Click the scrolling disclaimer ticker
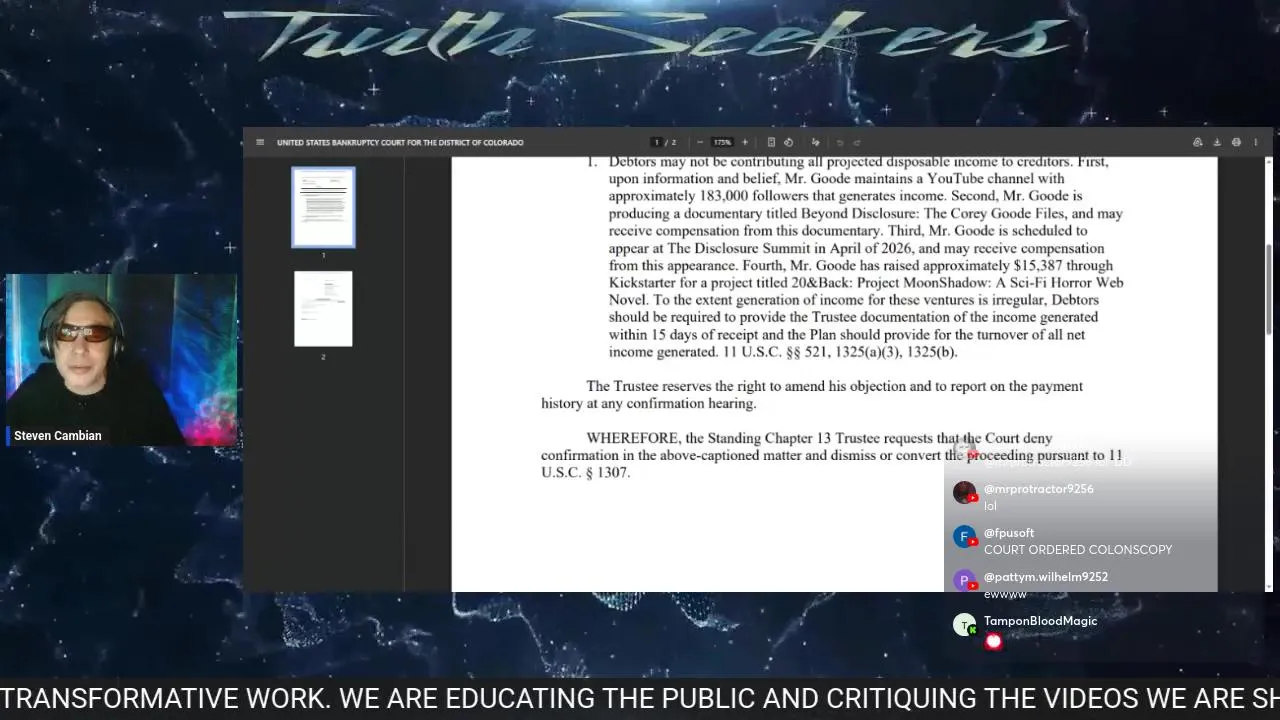 (x=640, y=698)
